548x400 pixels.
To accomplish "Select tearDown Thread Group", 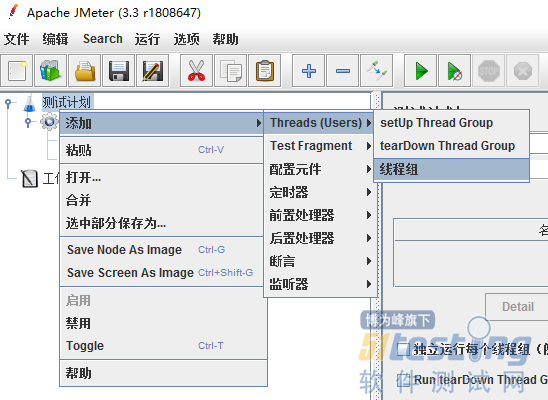I will click(452, 146).
